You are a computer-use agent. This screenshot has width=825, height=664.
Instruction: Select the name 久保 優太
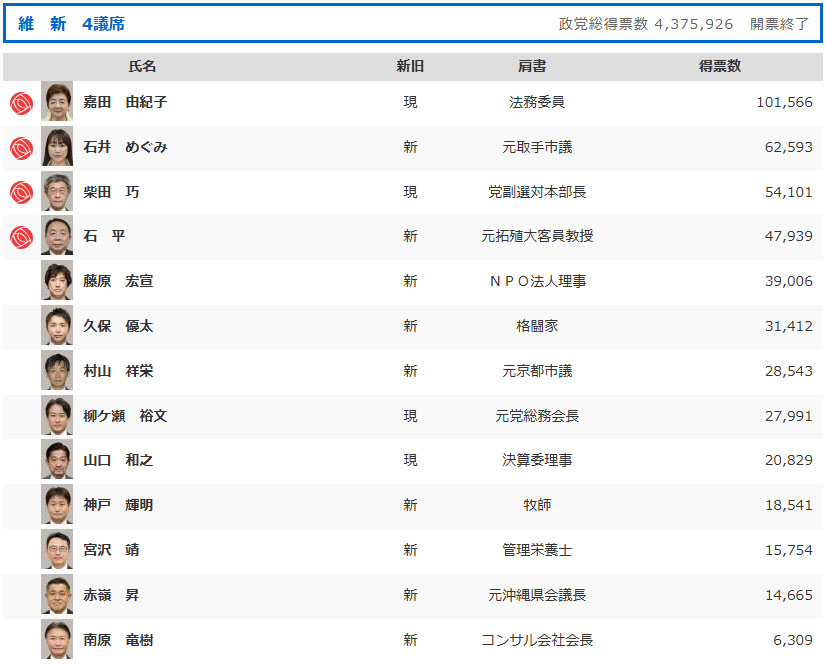118,326
